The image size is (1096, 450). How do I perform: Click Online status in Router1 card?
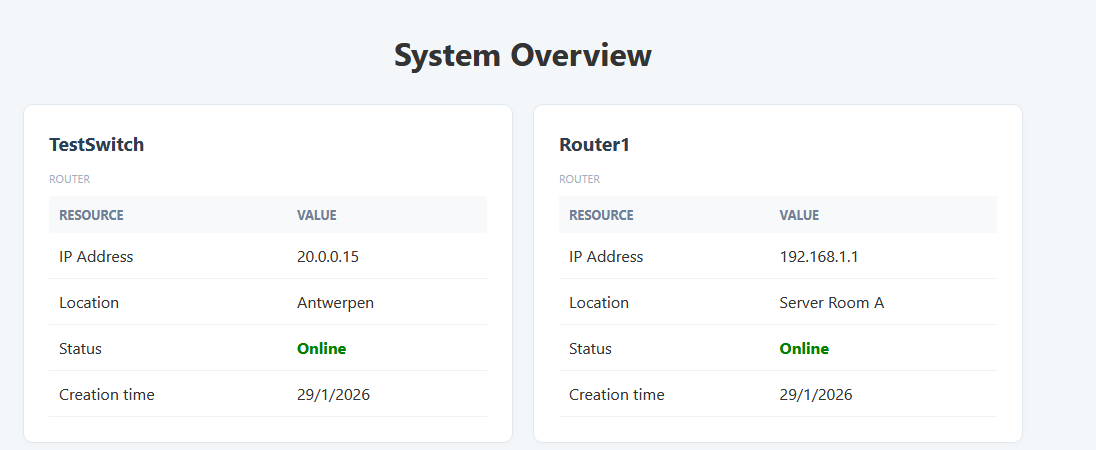(x=804, y=349)
